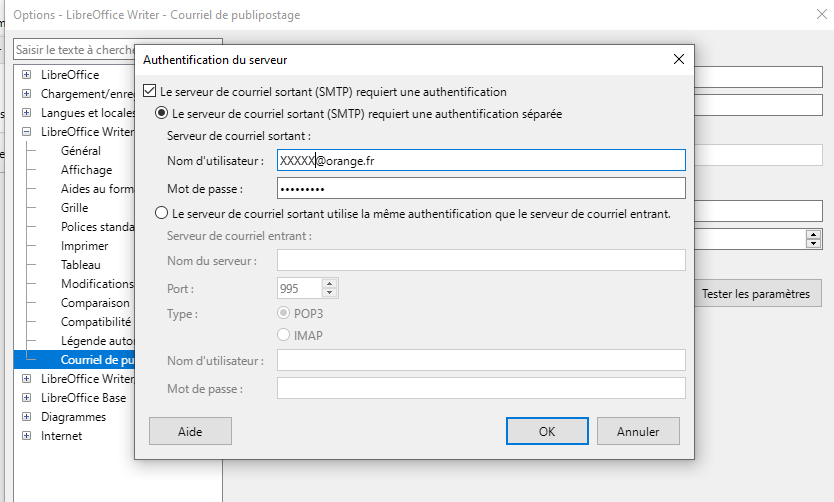Expand the Diagrammes tree node

tap(27, 416)
